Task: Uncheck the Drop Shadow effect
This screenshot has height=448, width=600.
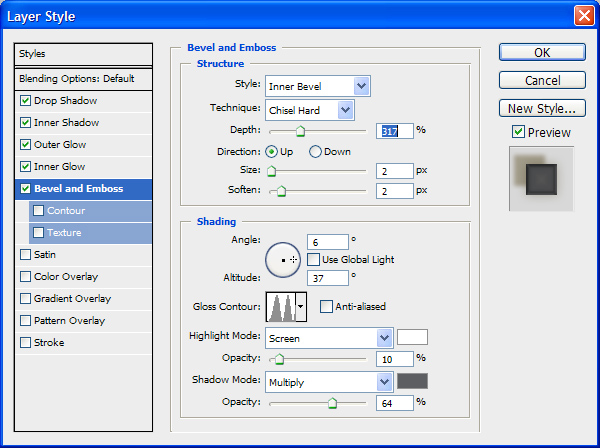Action: coord(26,101)
